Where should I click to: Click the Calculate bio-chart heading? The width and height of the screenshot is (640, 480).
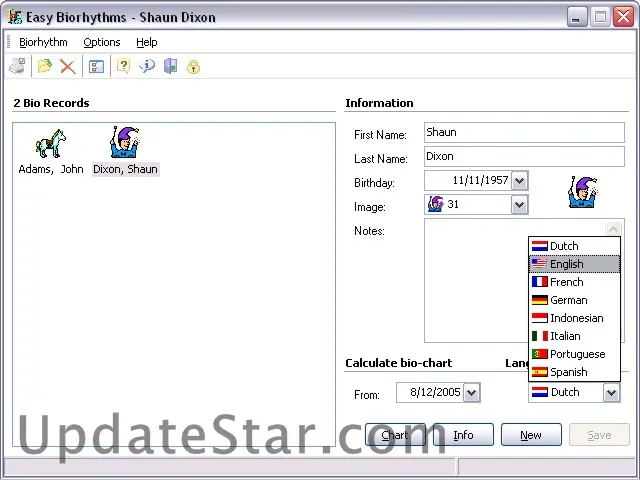[x=398, y=363]
